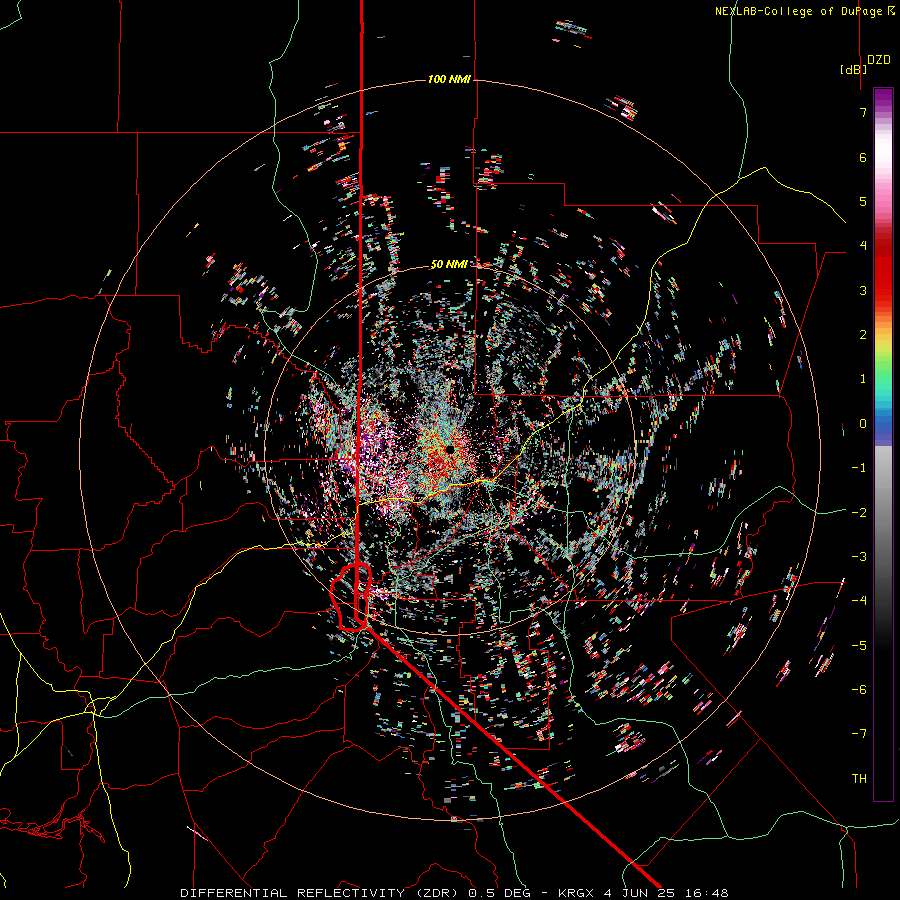Click the ZDR color scale bar
This screenshot has width=900, height=900.
pyautogui.click(x=883, y=444)
